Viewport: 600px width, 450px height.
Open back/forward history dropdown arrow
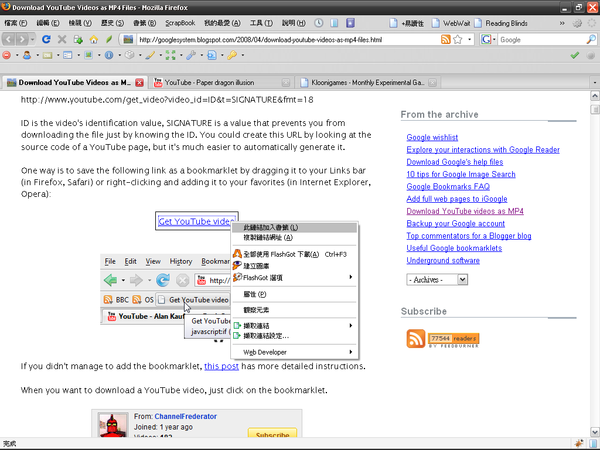[x=33, y=39]
